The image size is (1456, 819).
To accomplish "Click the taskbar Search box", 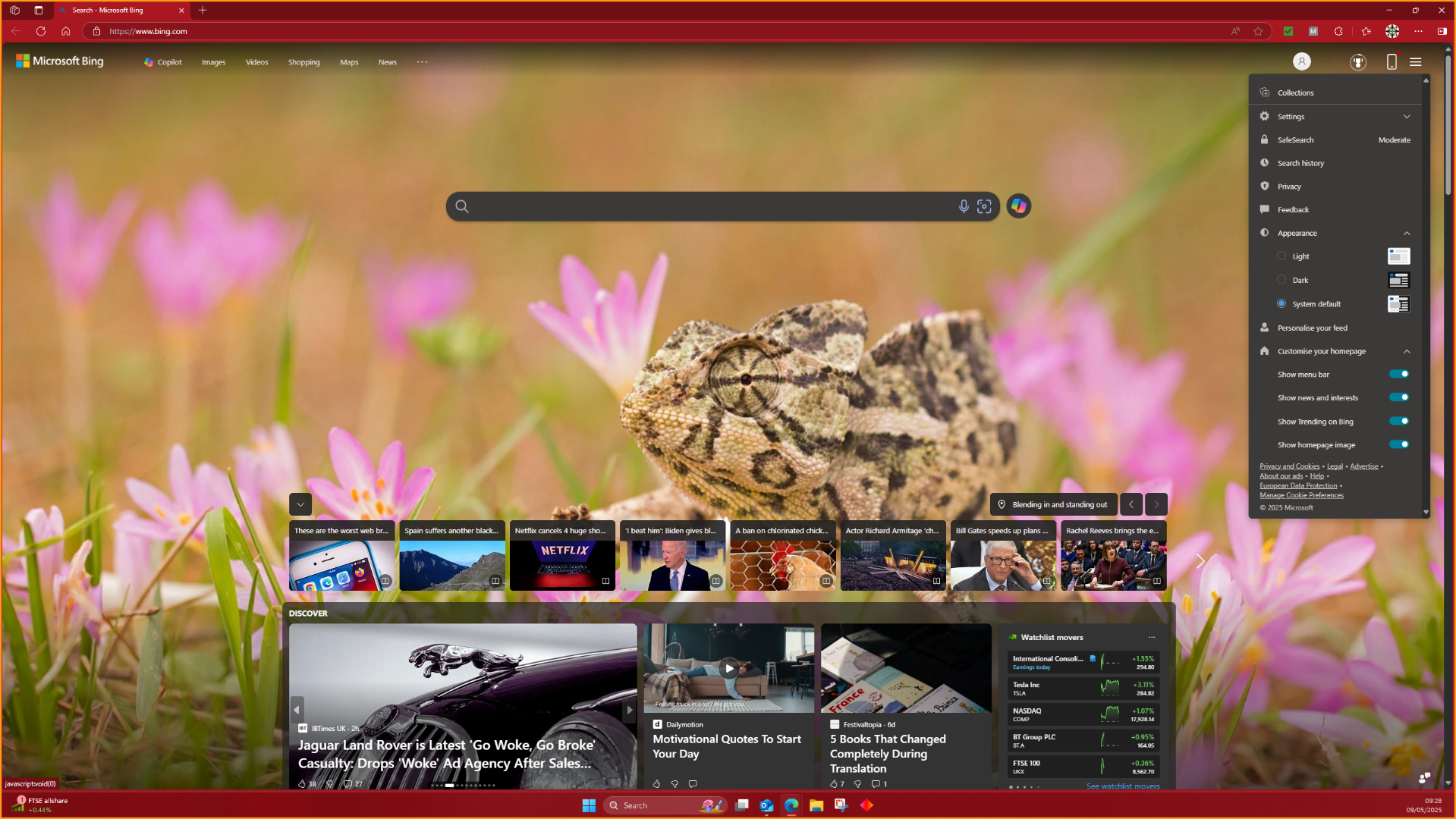I will [x=665, y=805].
